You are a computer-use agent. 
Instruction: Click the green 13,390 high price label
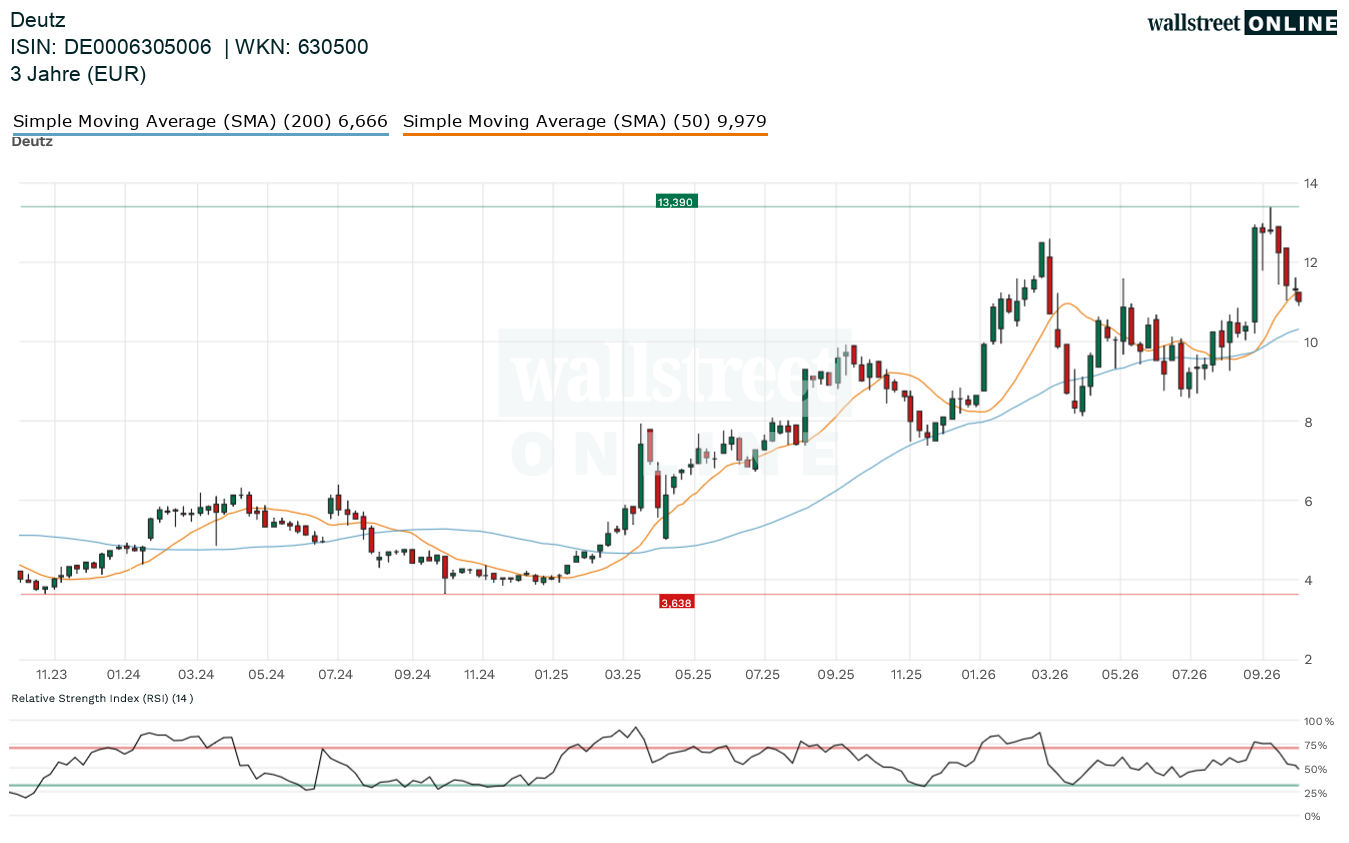675,202
